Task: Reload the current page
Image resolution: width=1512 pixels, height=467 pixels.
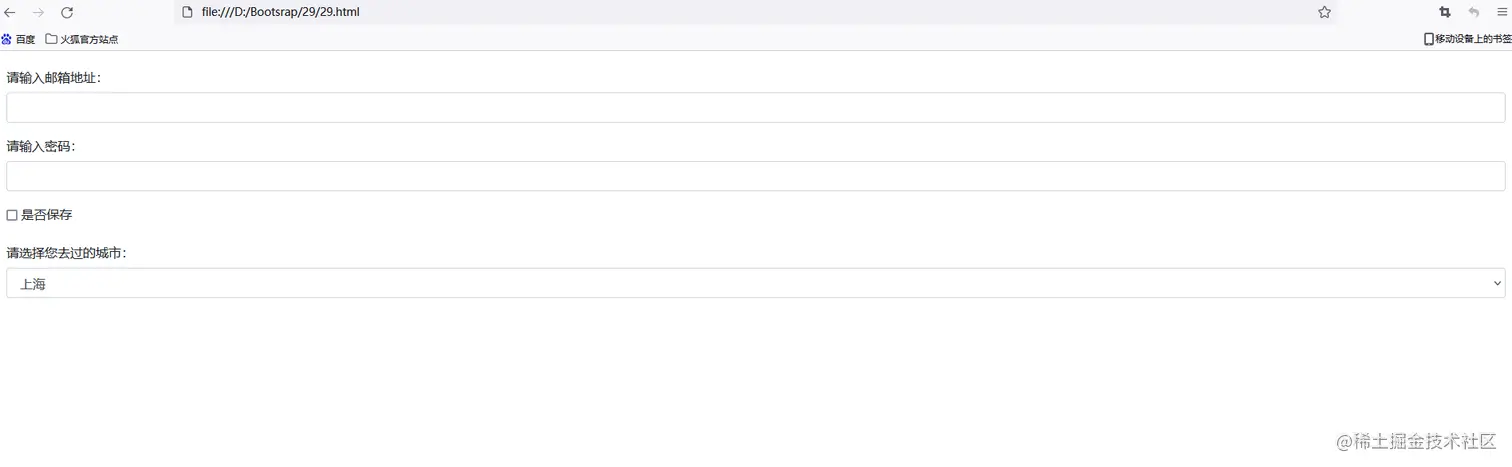Action: (x=67, y=12)
